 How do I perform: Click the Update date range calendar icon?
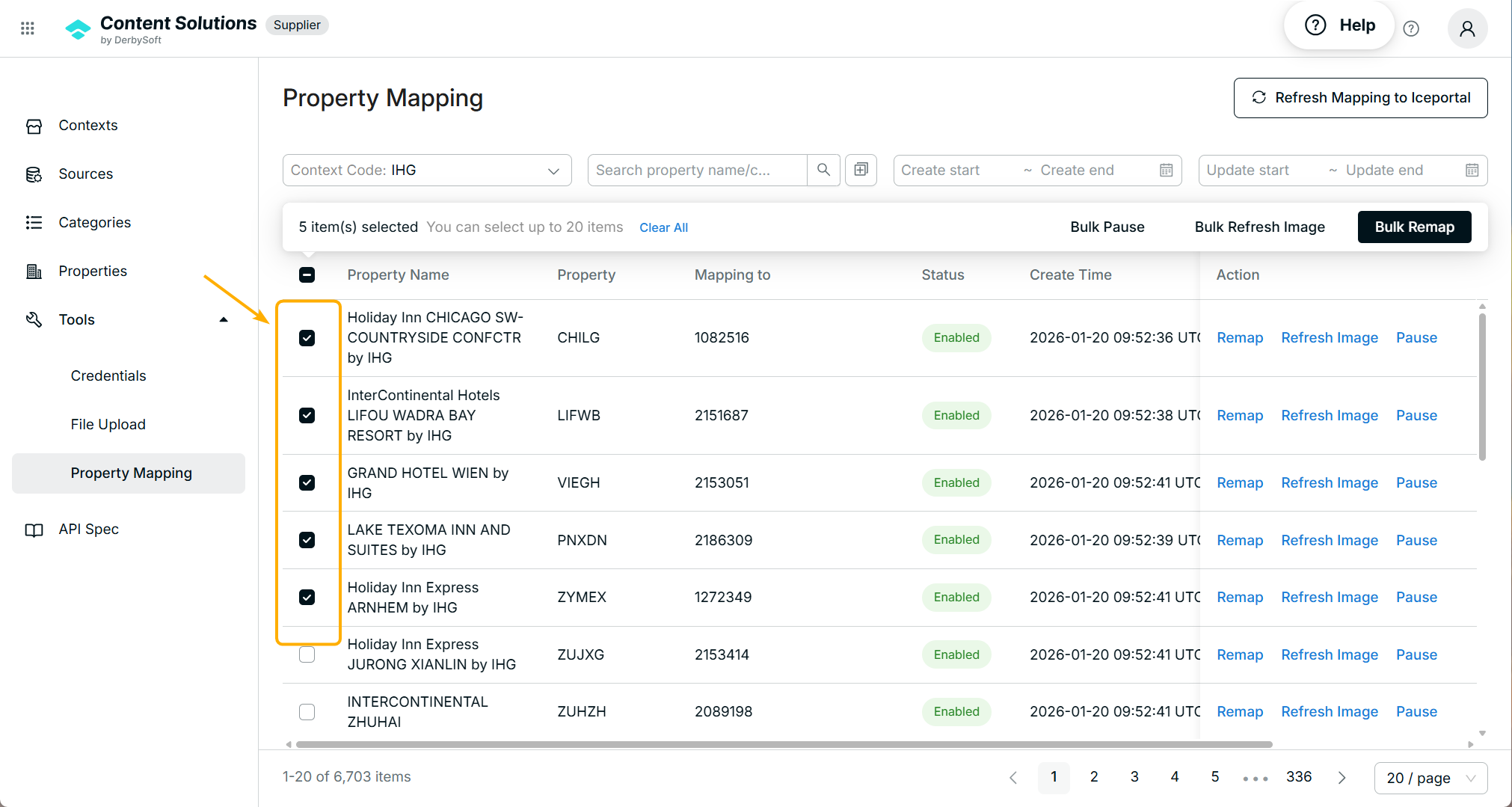(x=1472, y=171)
